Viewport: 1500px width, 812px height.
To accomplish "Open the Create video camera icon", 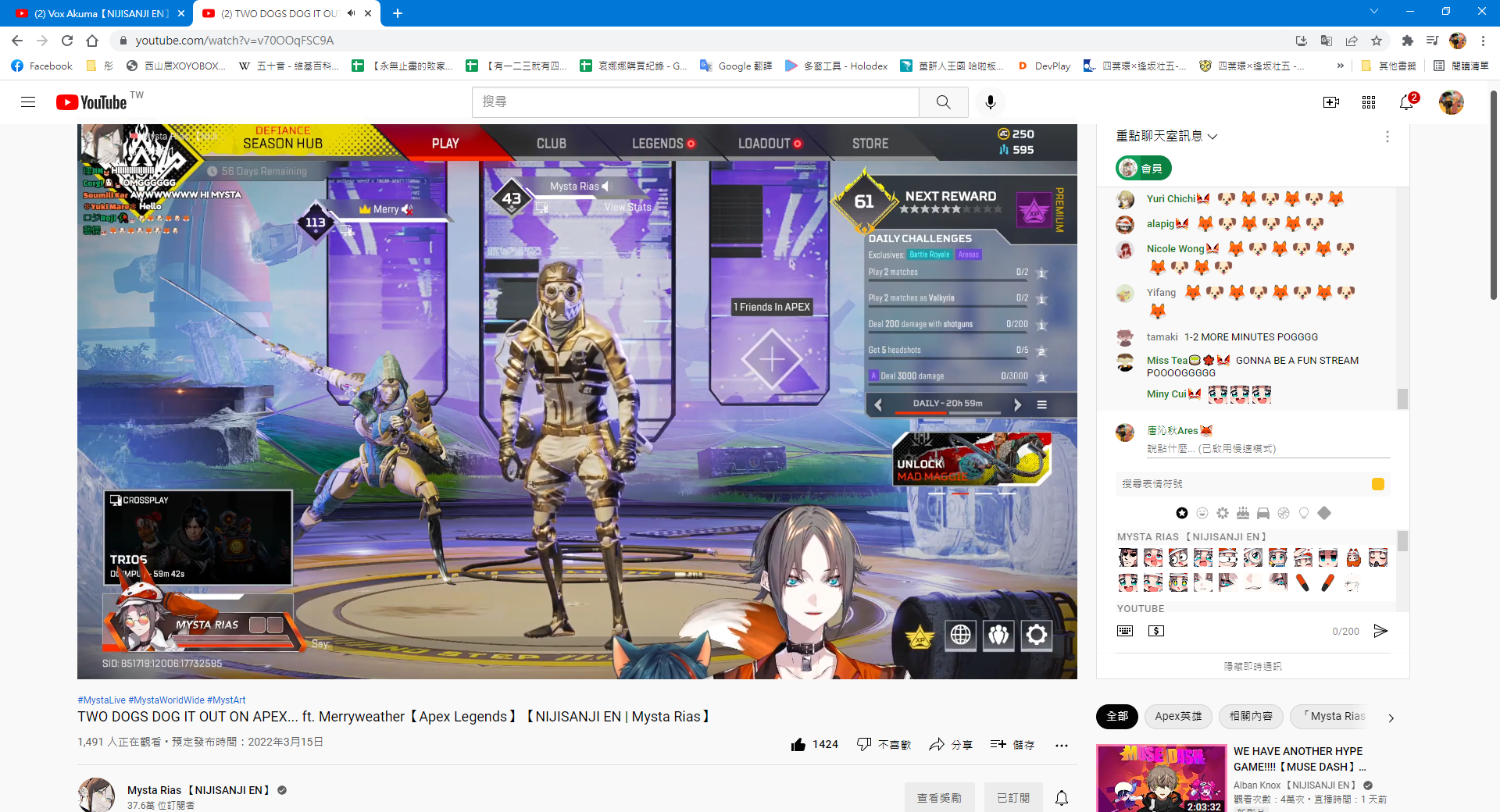I will coord(1331,102).
